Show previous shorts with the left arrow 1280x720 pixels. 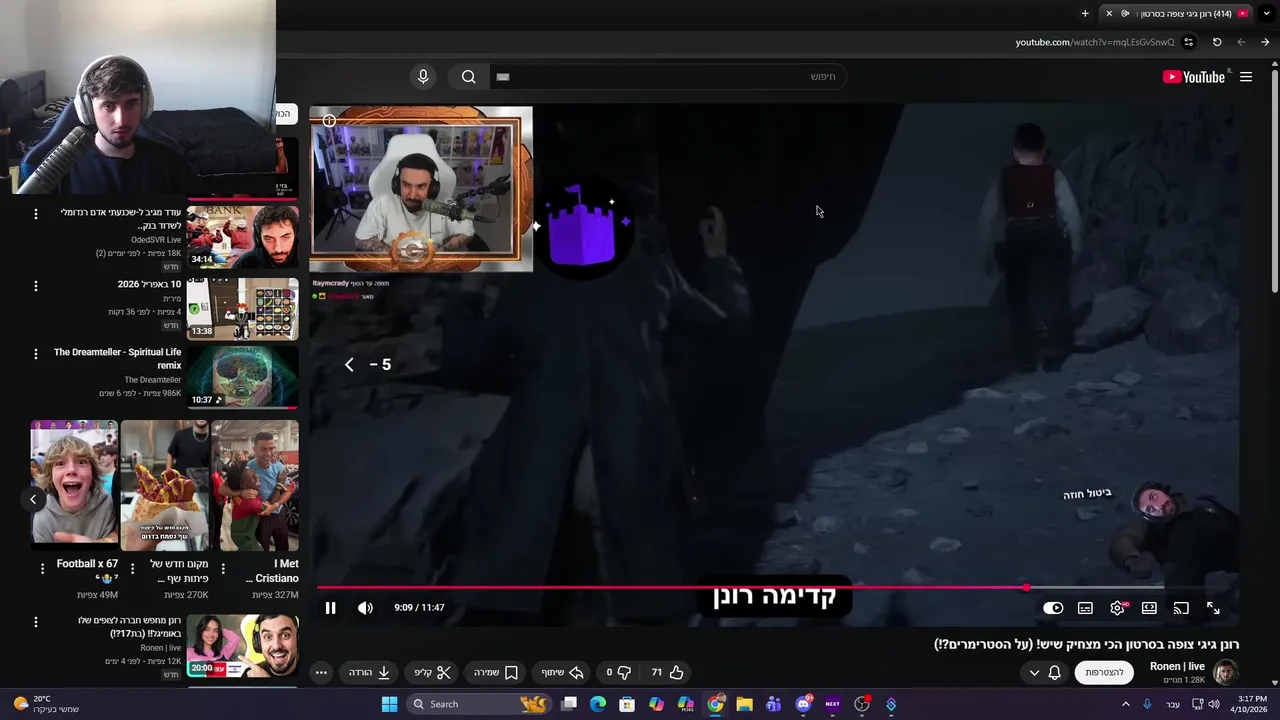tap(33, 499)
